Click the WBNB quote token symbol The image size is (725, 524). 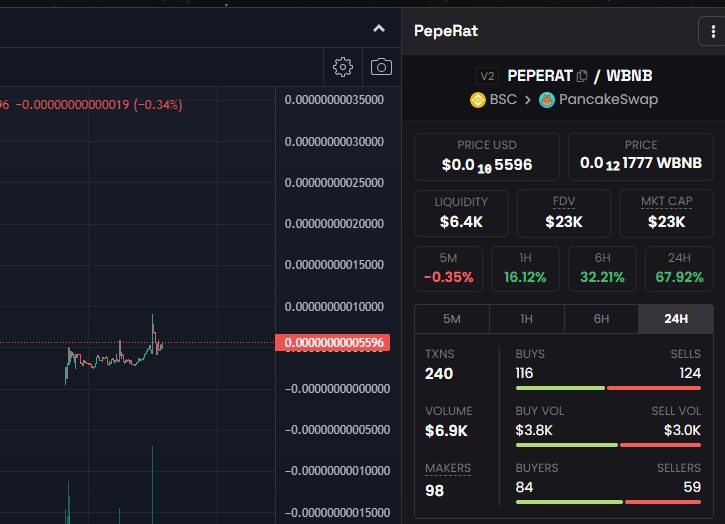(629, 76)
